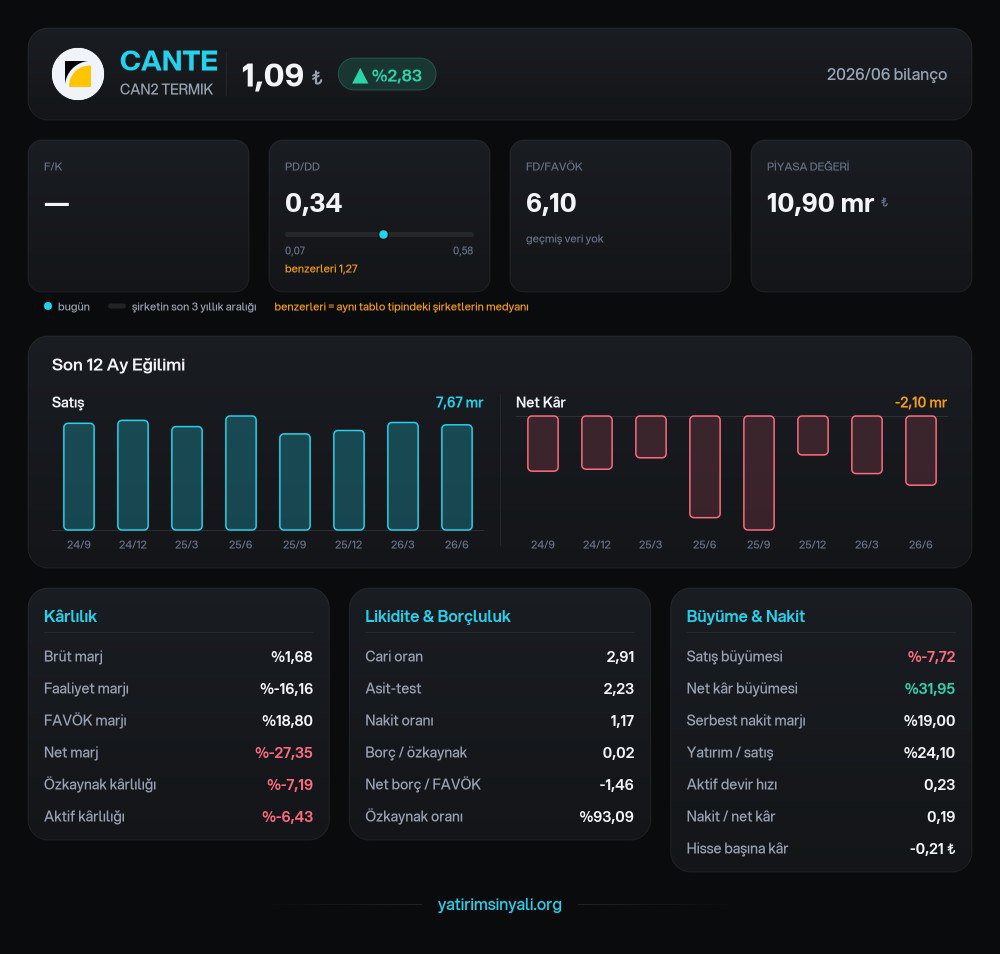Viewport: 1000px width, 954px height.
Task: Click the CANTE company logo
Action: point(78,74)
